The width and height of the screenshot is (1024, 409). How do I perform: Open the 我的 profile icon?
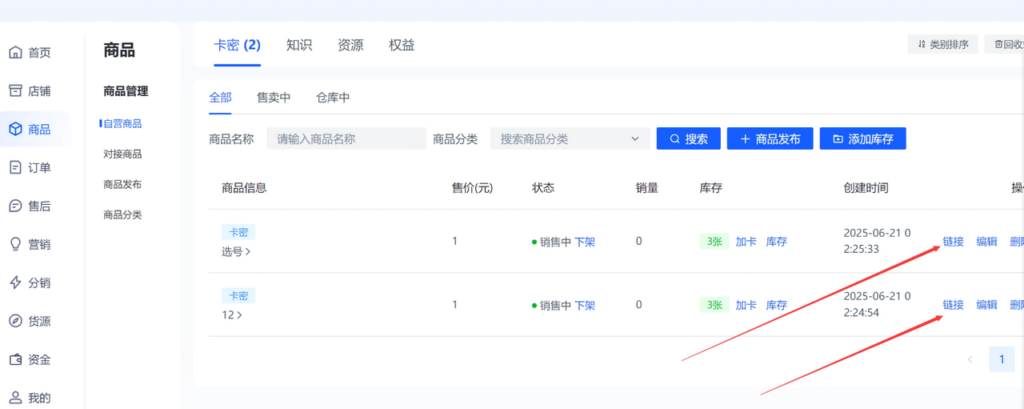(x=15, y=398)
